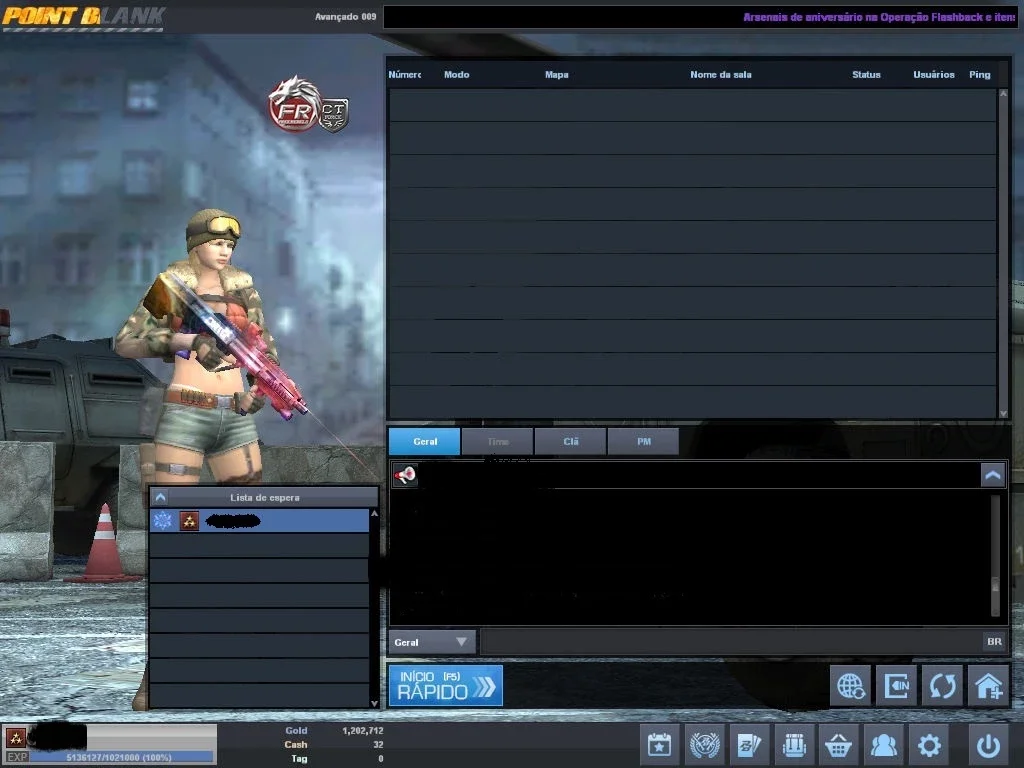
Task: Sort rooms by Número column
Action: pyautogui.click(x=404, y=74)
